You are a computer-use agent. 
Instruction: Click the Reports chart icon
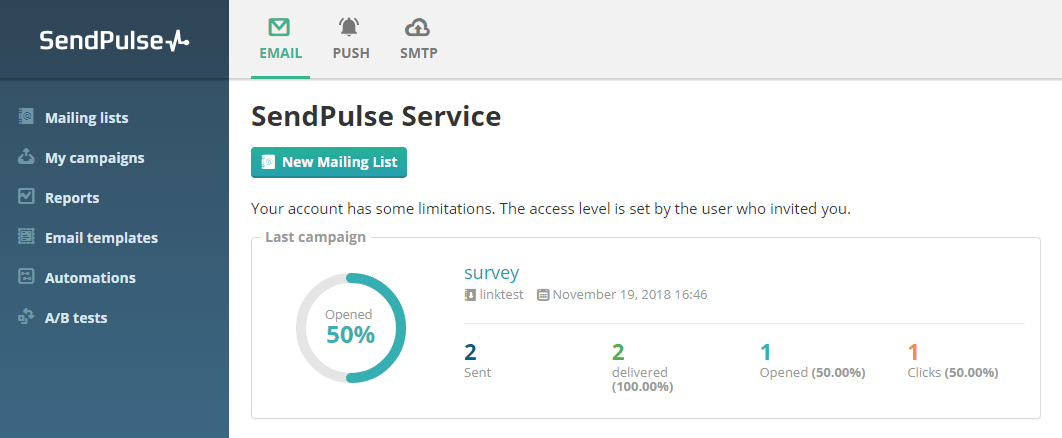coord(27,197)
